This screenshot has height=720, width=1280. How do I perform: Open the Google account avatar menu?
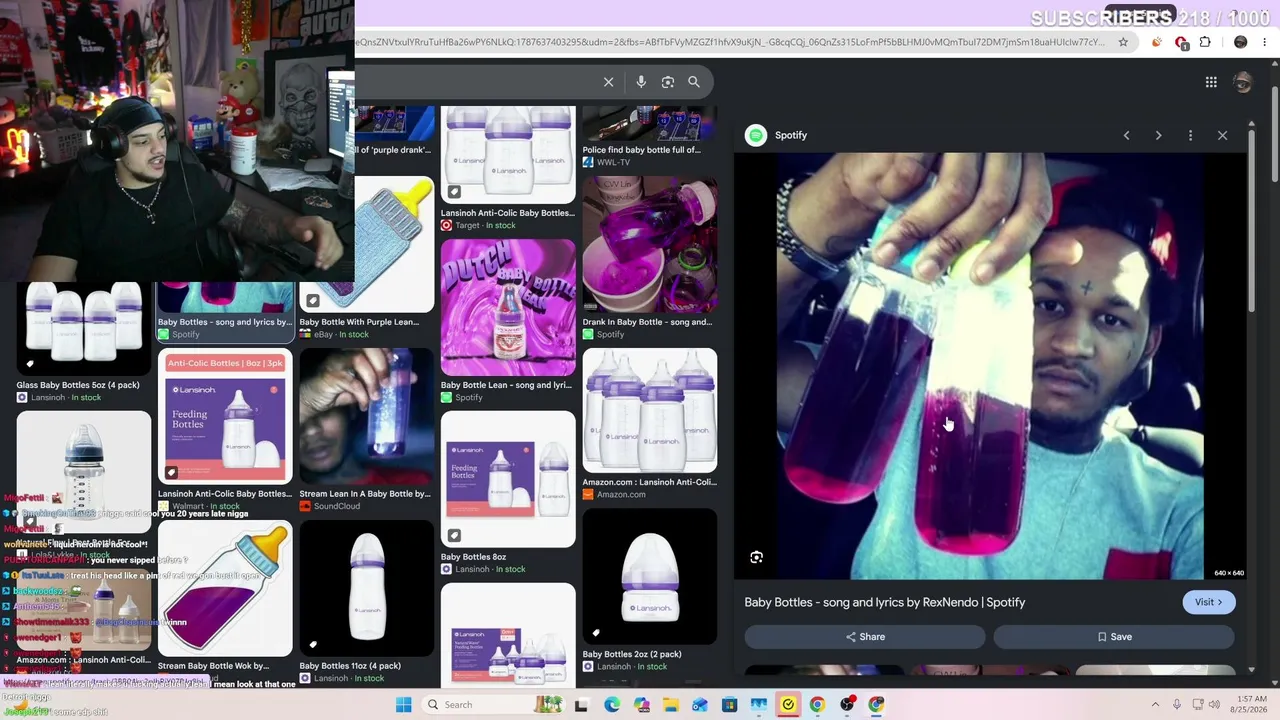coord(1243,82)
